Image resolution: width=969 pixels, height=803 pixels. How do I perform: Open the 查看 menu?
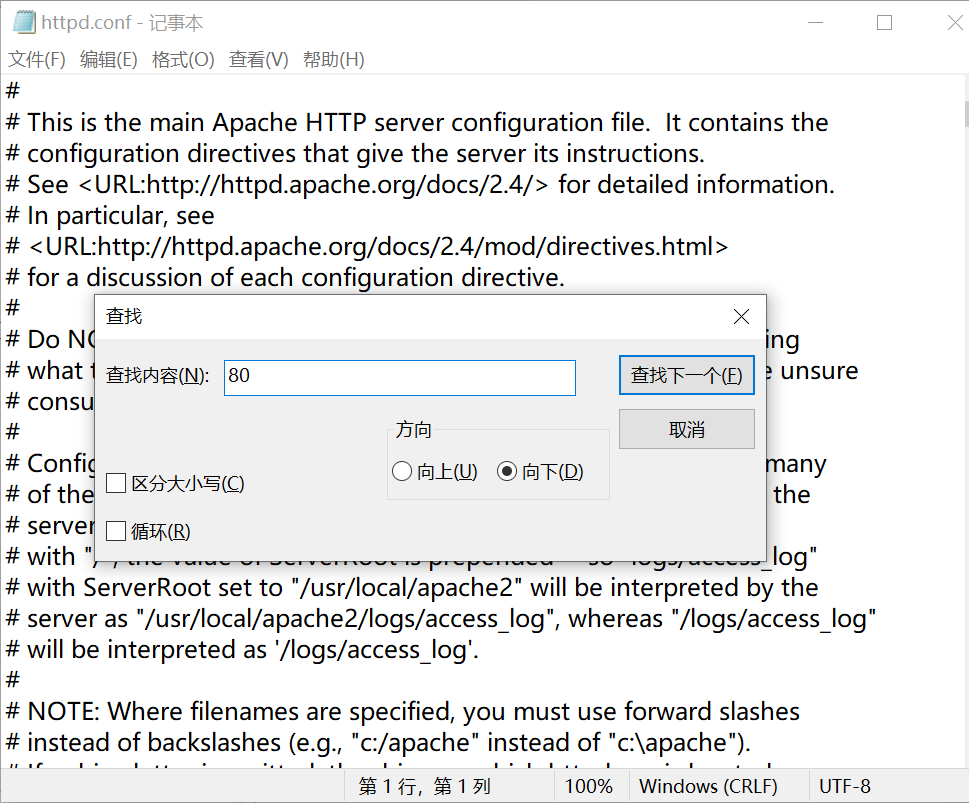pyautogui.click(x=256, y=59)
